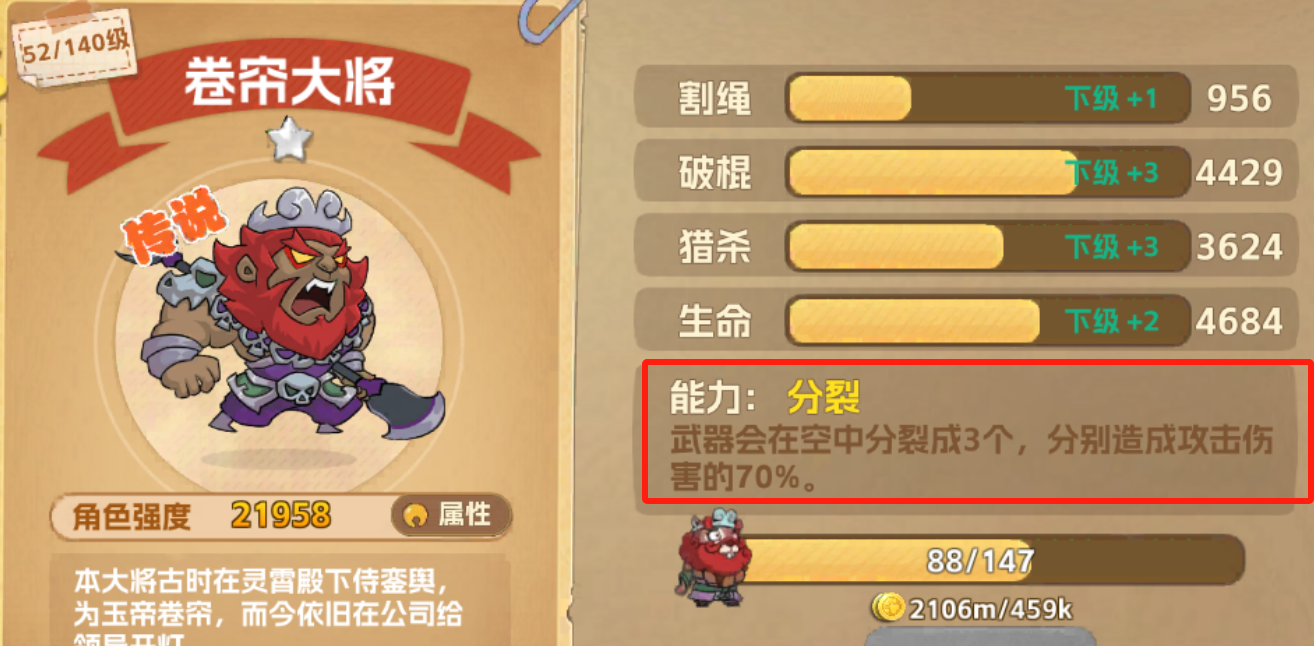1314x646 pixels.
Task: Click the 生命 stat row label
Action: 714,321
